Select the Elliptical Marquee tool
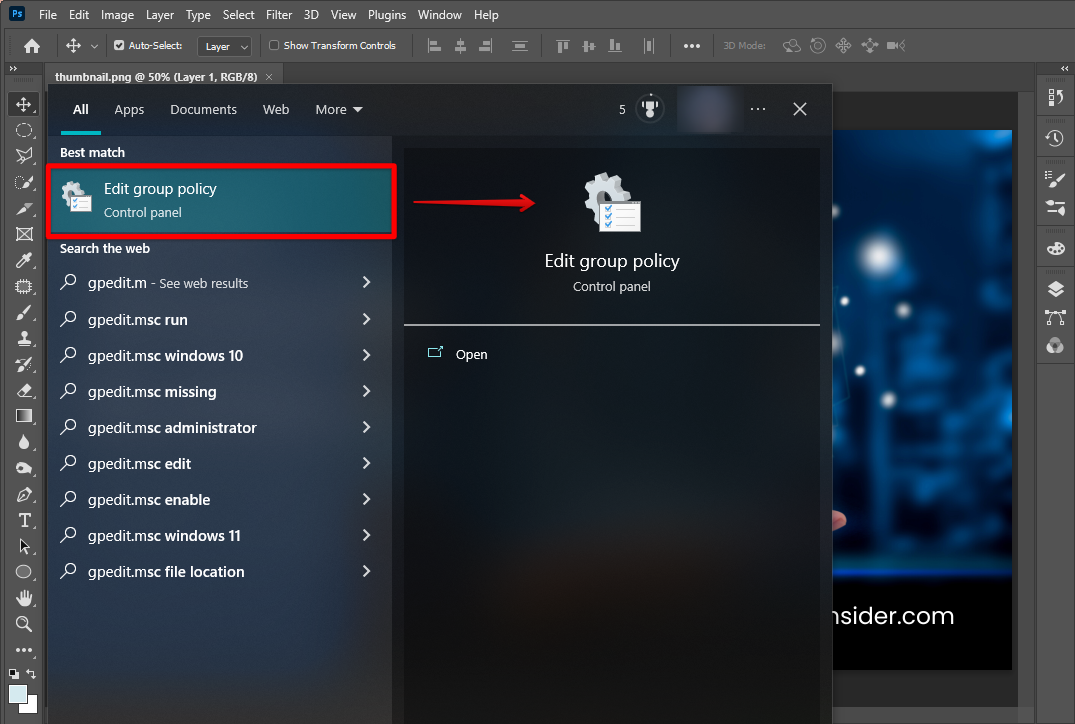This screenshot has width=1075, height=724. pyautogui.click(x=24, y=130)
